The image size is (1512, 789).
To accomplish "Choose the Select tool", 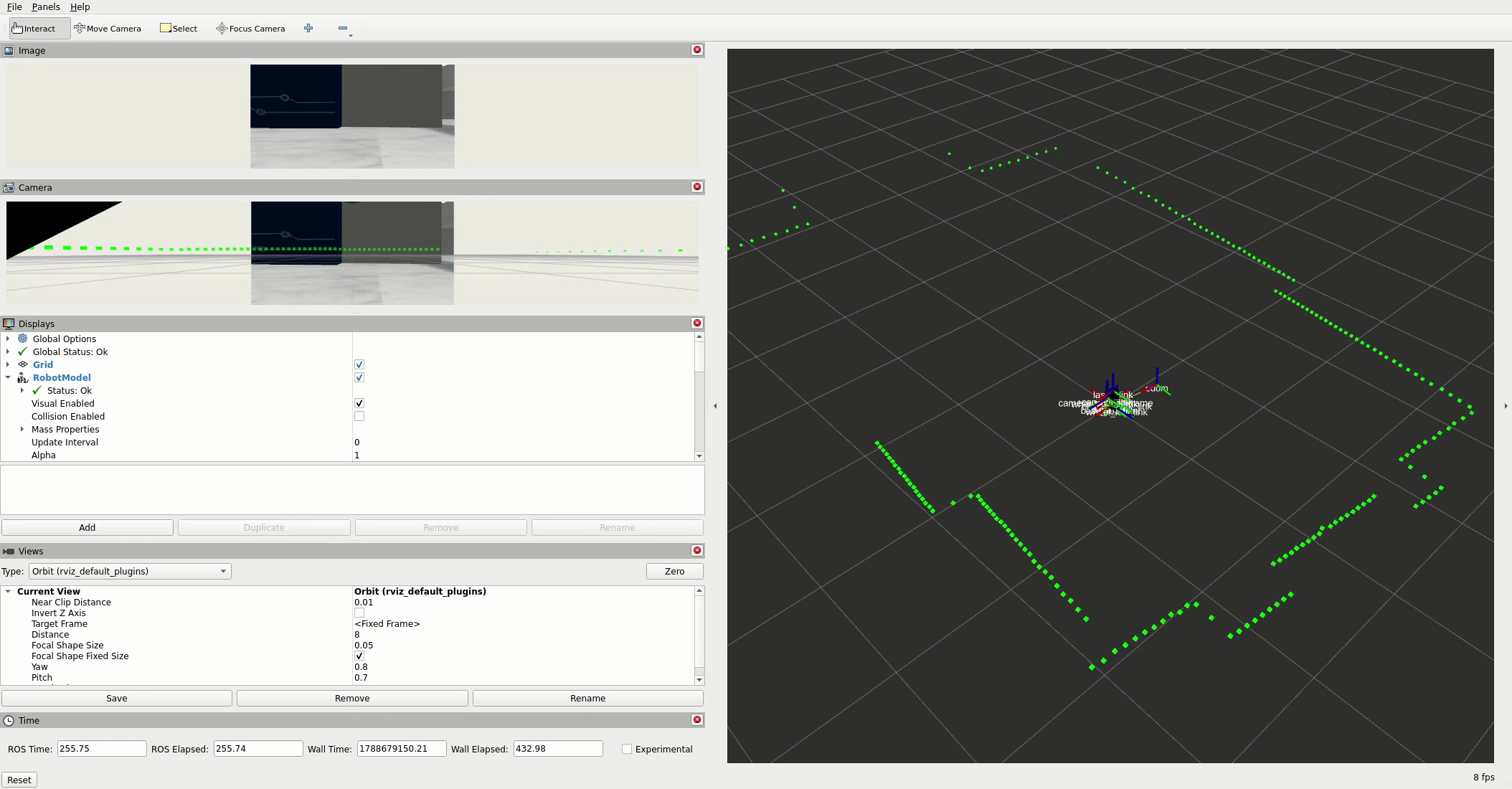I will [x=179, y=29].
